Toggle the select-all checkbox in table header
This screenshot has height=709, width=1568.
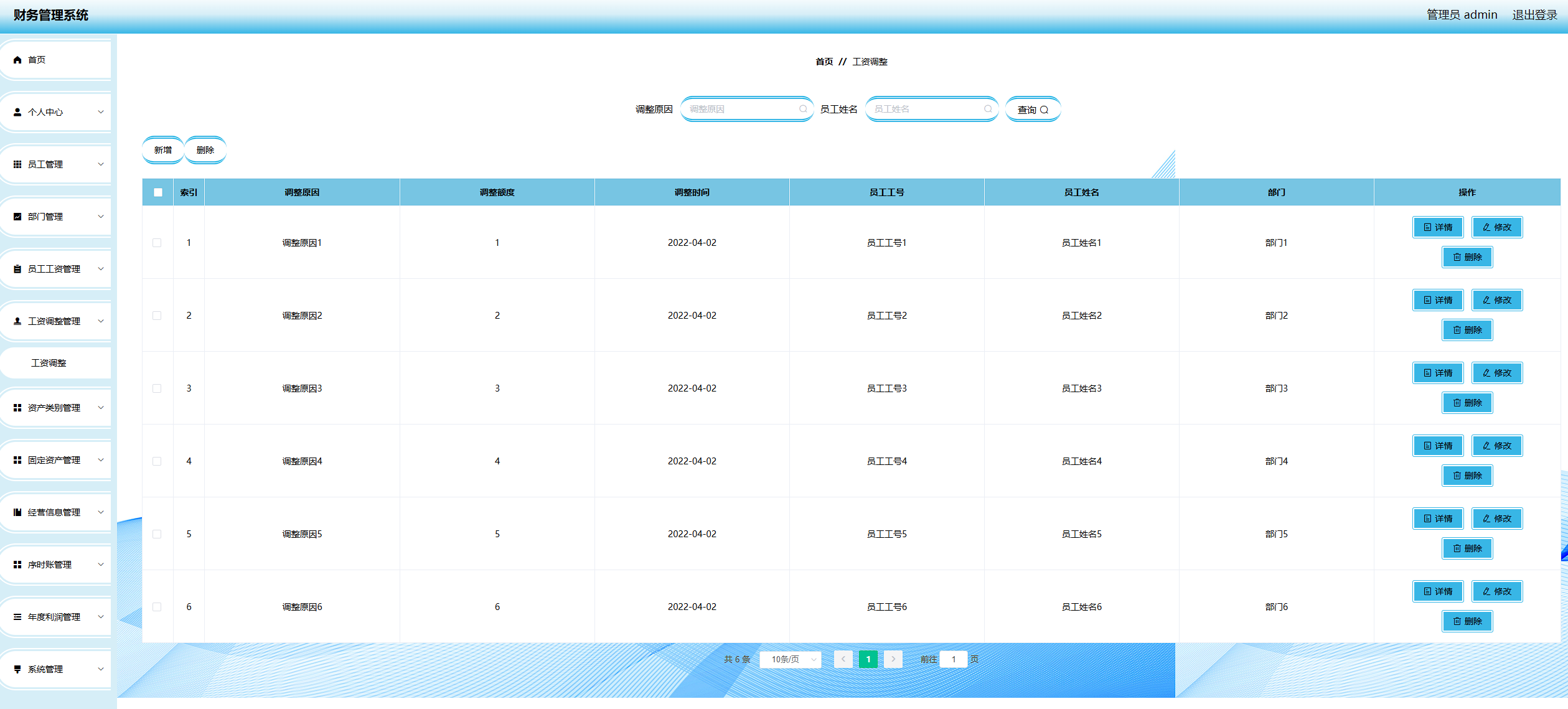coord(158,192)
